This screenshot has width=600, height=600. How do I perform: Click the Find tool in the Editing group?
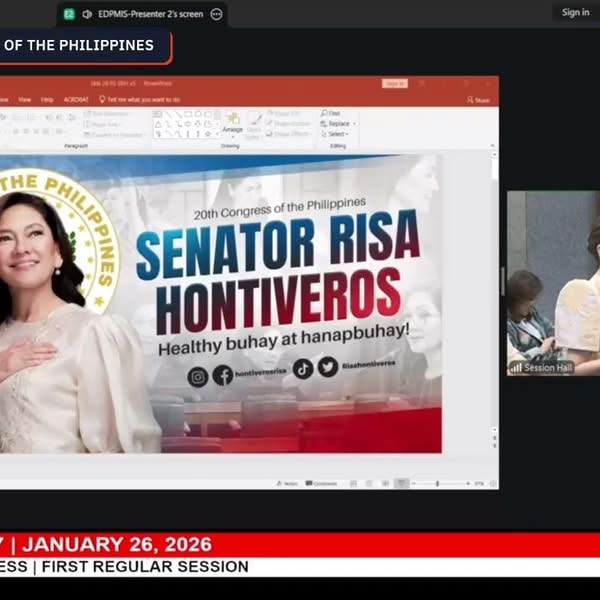(x=334, y=113)
